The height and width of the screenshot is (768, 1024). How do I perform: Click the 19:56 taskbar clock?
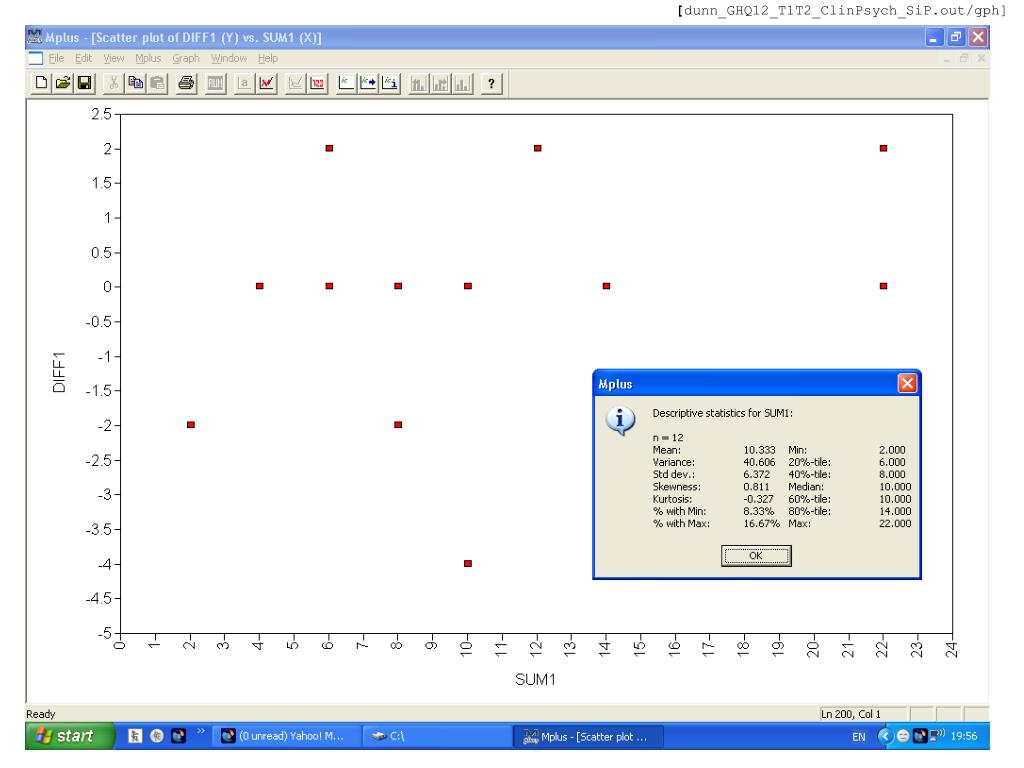pos(964,736)
